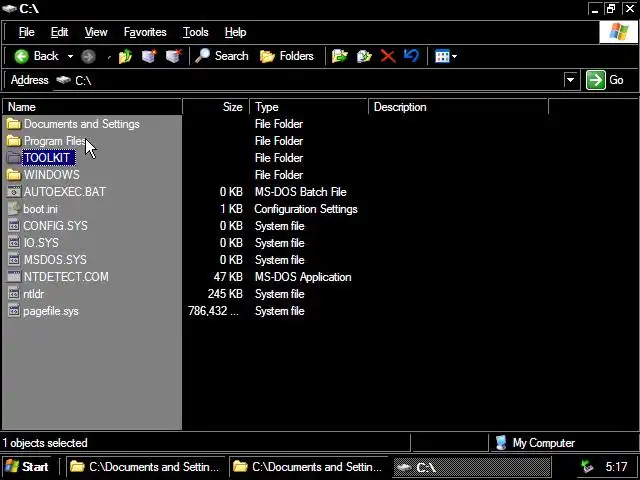Click the boot.ini file name
The image size is (640, 480).
click(40, 209)
